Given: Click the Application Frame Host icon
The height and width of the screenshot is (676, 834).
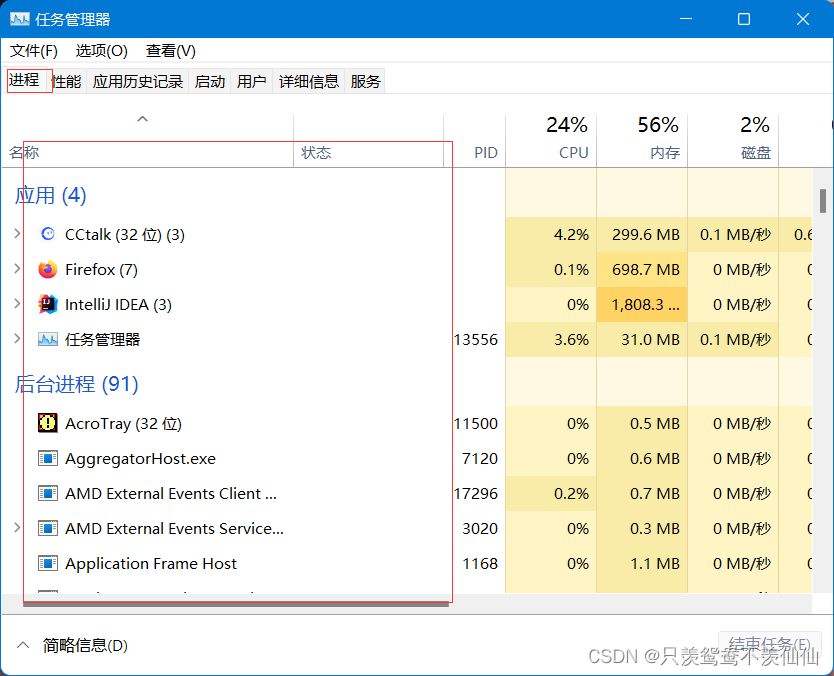Looking at the screenshot, I should pyautogui.click(x=47, y=563).
